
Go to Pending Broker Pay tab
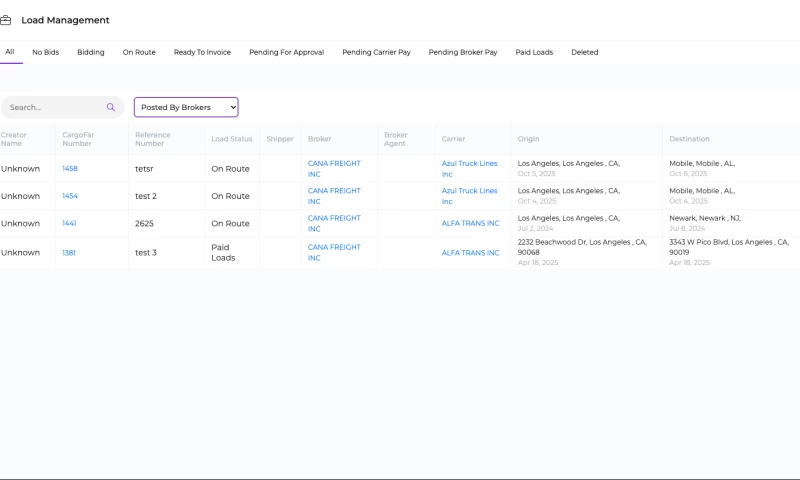[463, 52]
